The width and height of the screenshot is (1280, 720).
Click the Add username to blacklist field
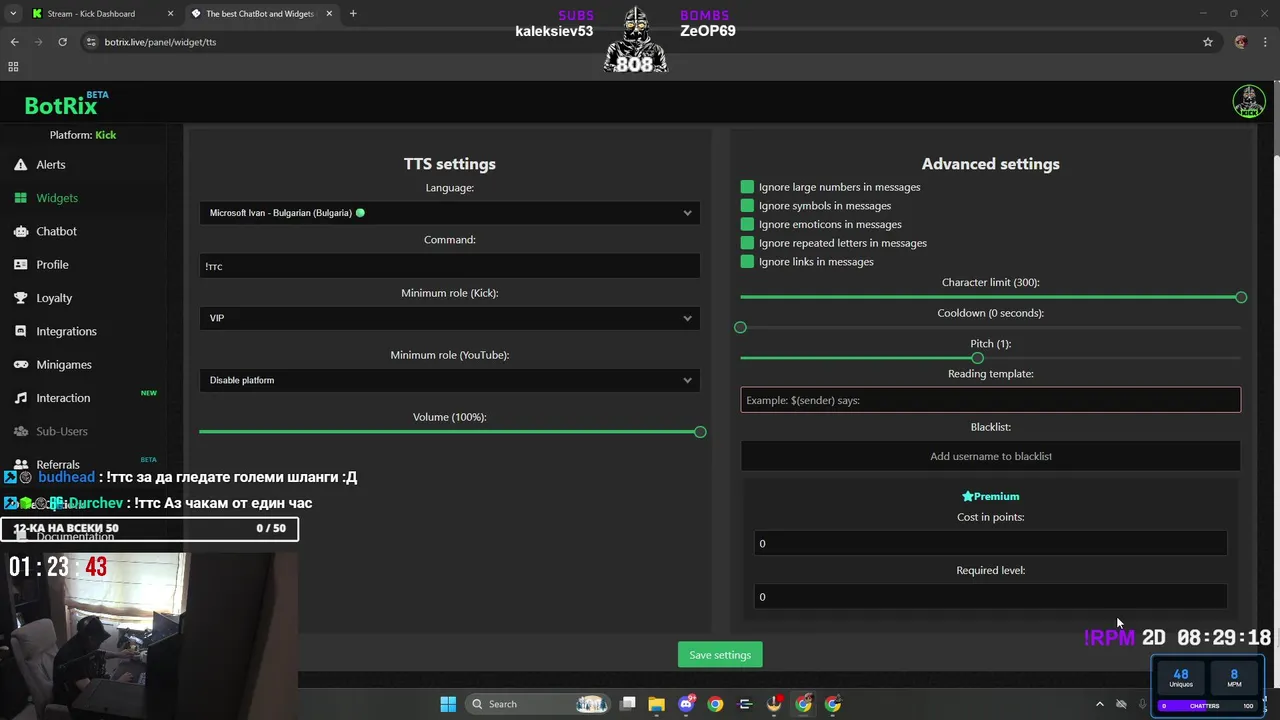(x=990, y=456)
